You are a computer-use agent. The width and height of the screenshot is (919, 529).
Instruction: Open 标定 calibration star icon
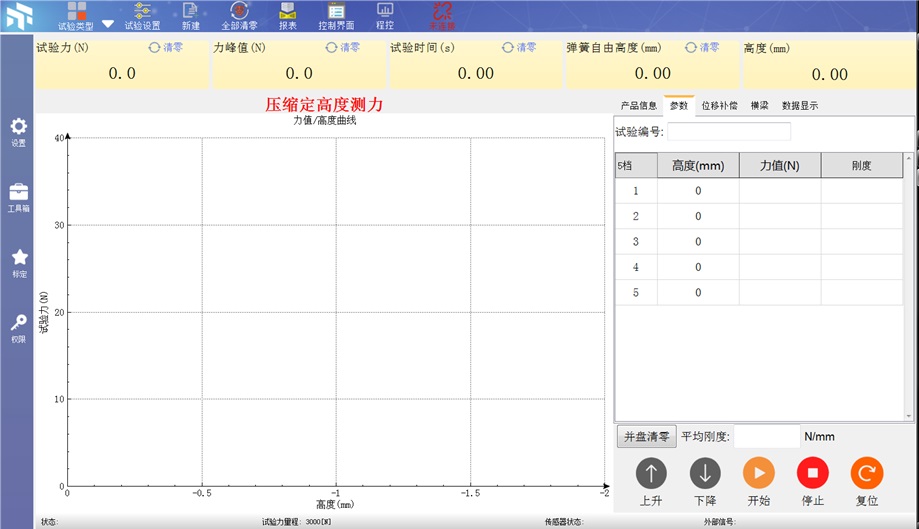(x=19, y=261)
